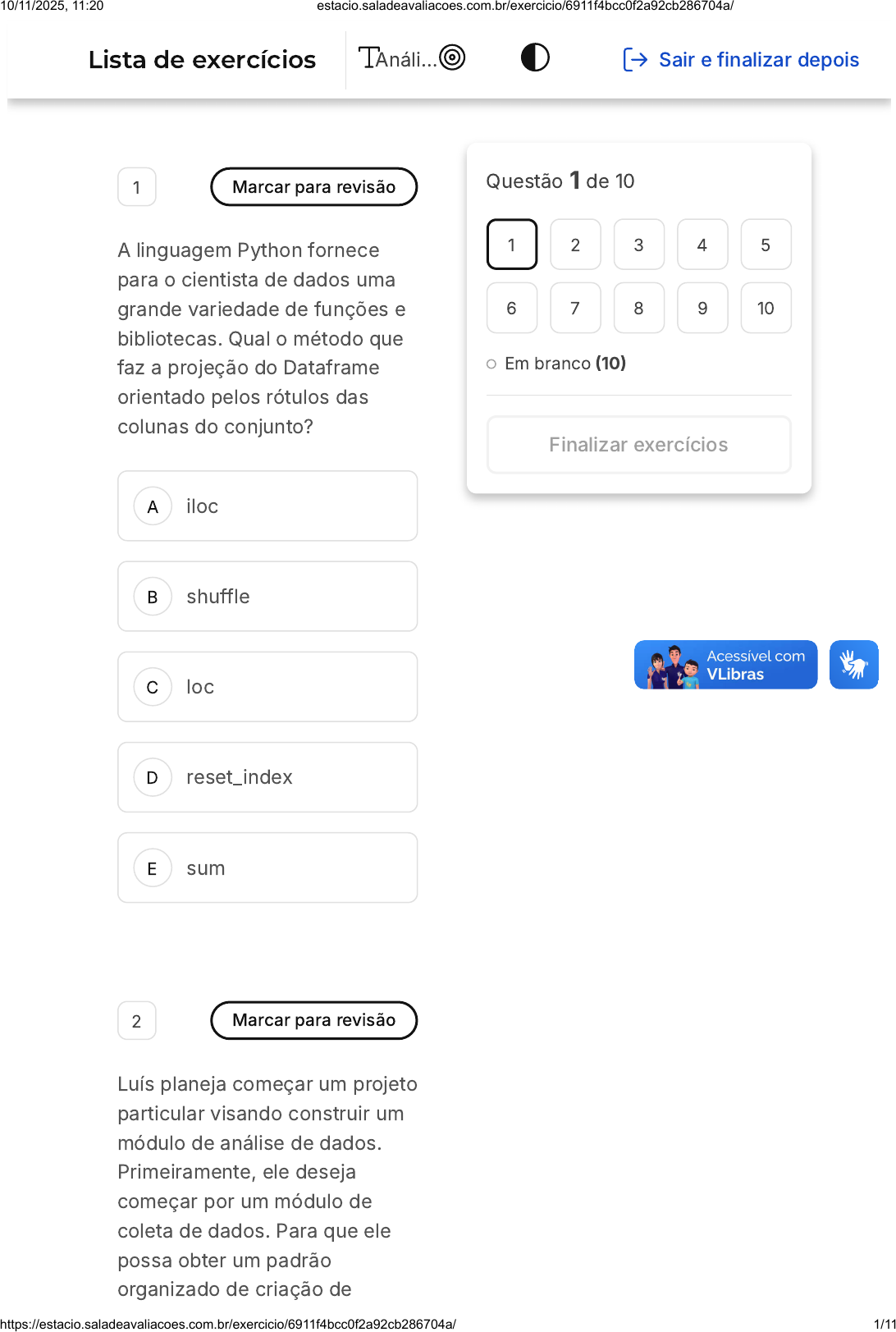Click the question 2 number badge

pyautogui.click(x=137, y=1021)
